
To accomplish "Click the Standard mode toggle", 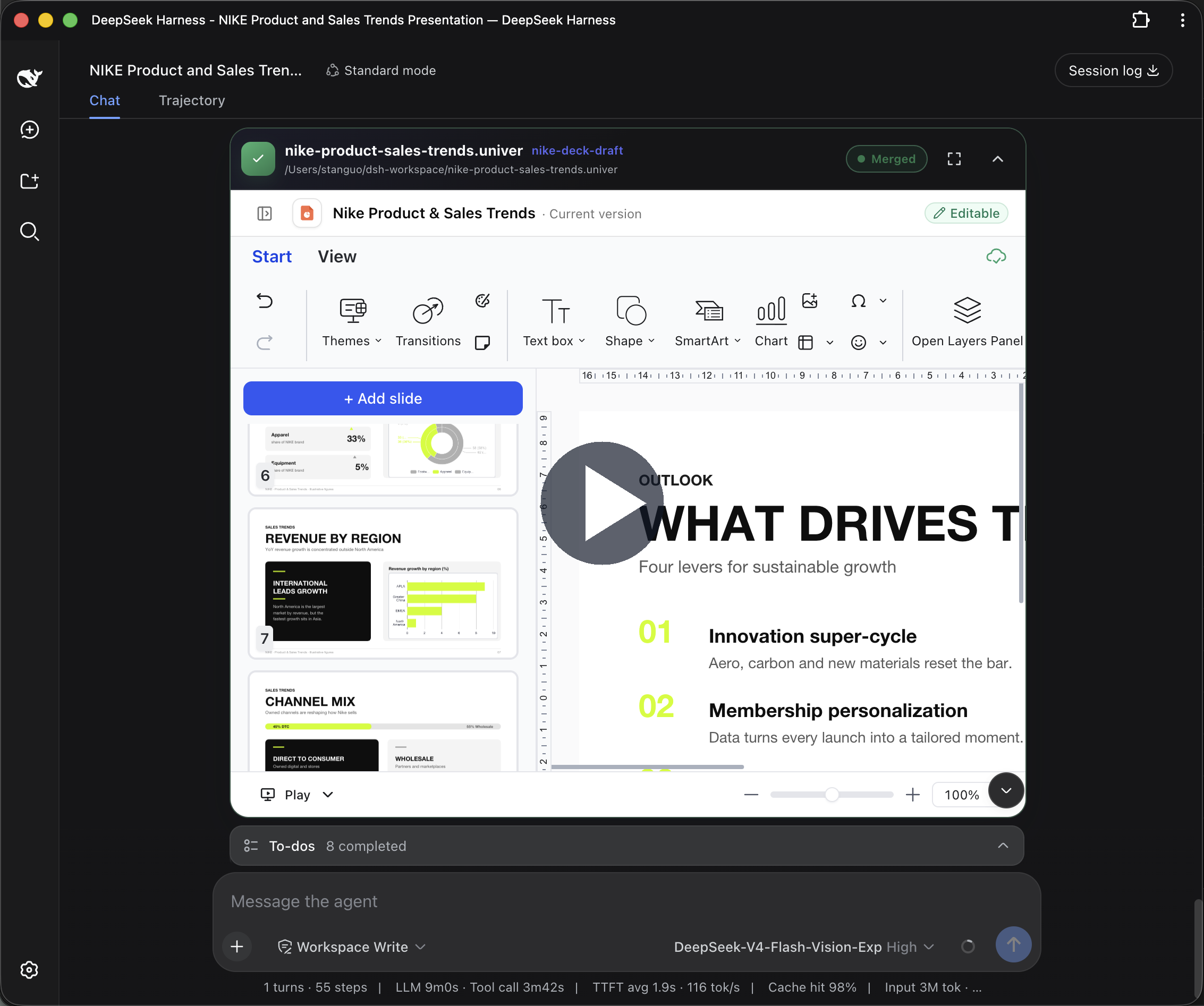I will (381, 70).
